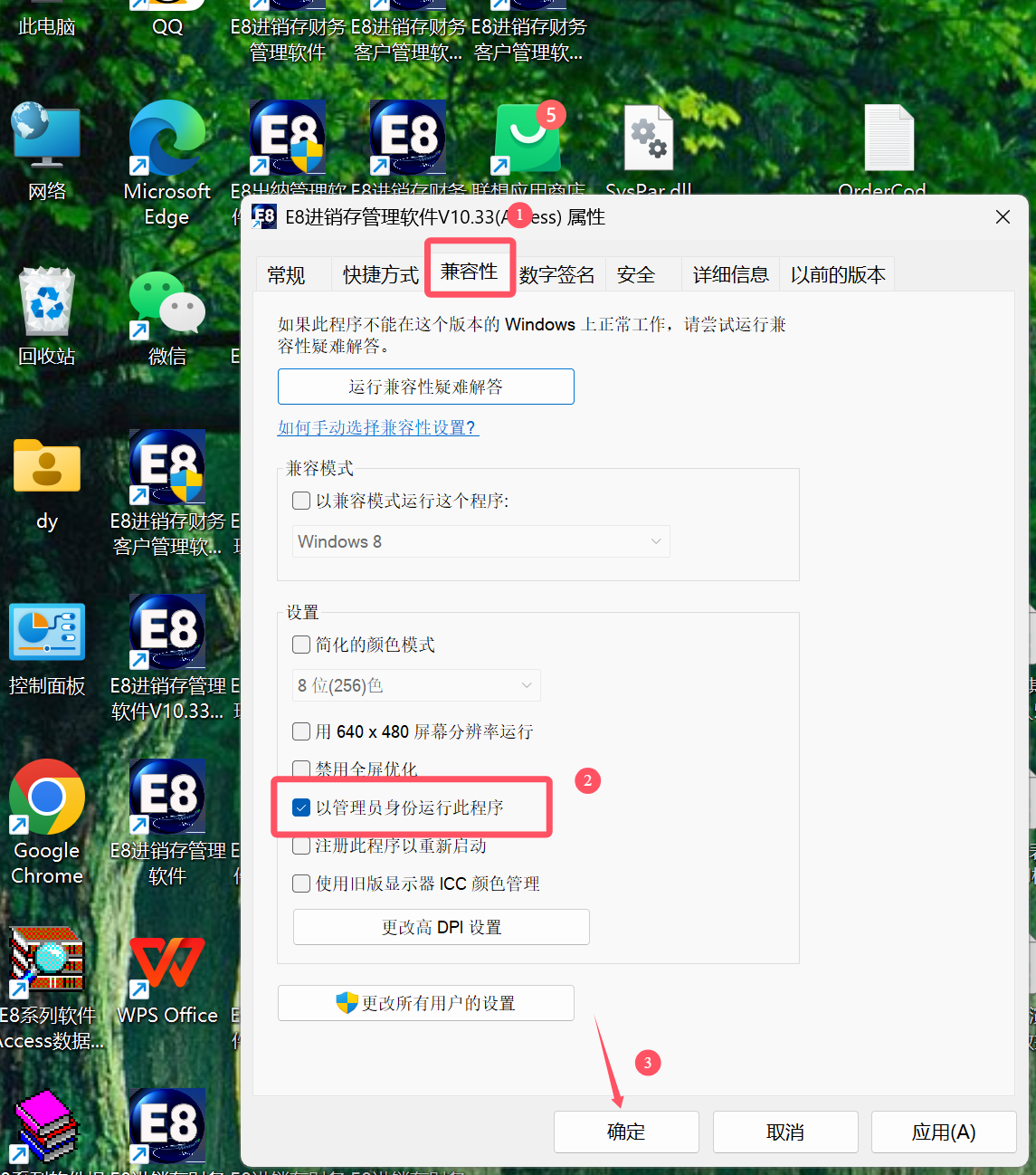This screenshot has height=1175, width=1036.
Task: Toggle the 禁用全屏优化 checkbox
Action: (x=301, y=769)
